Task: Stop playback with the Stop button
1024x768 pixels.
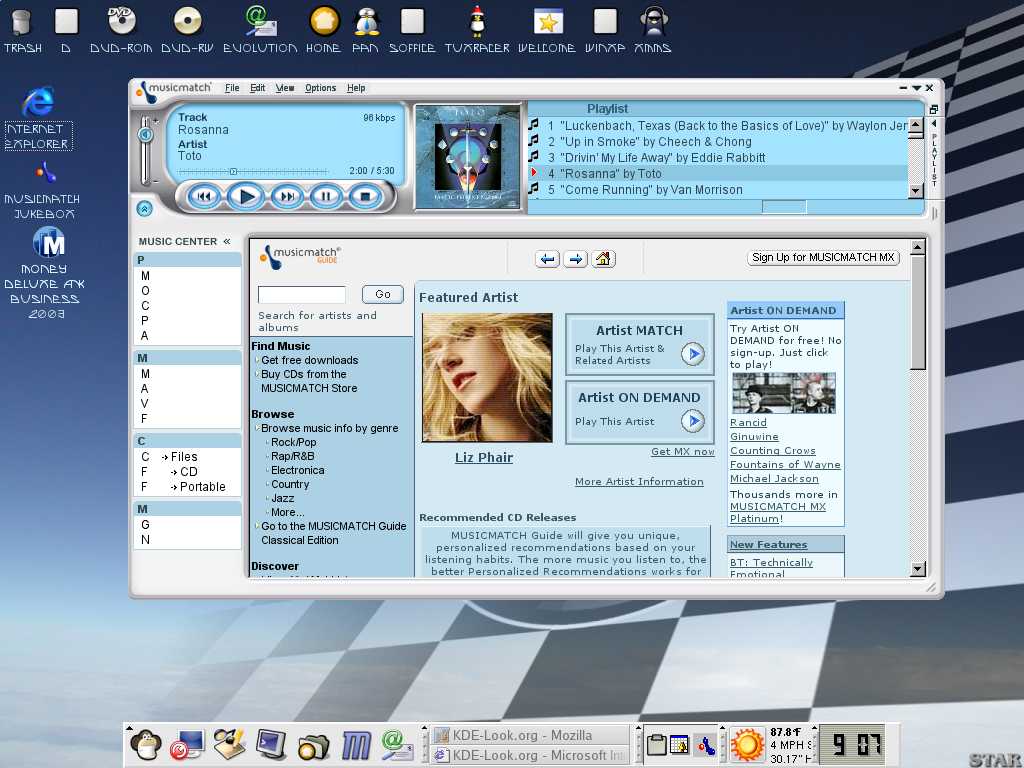Action: (x=365, y=196)
